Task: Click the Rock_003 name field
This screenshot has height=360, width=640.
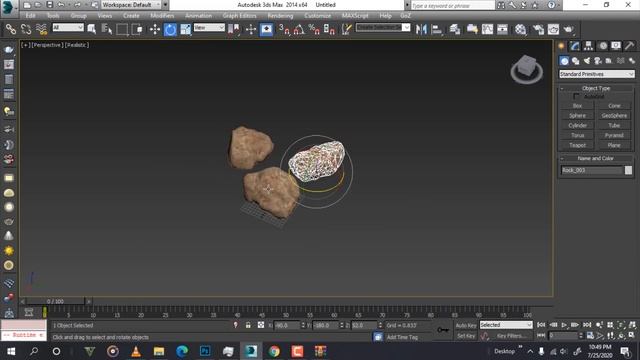Action: pyautogui.click(x=592, y=170)
